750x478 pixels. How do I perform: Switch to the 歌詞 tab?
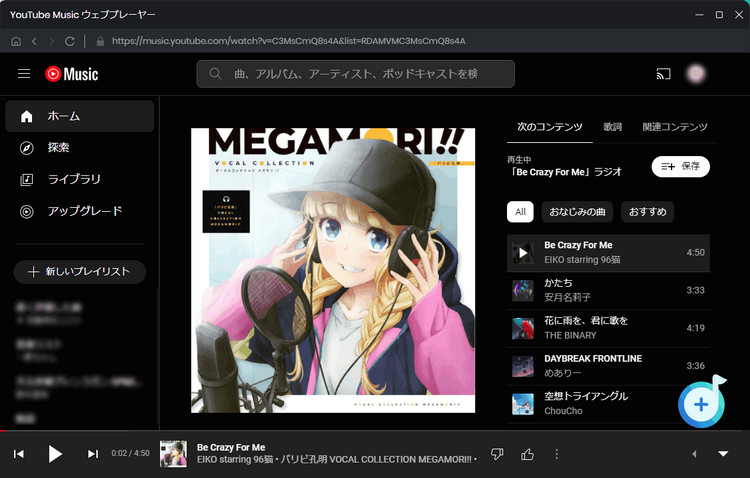612,127
